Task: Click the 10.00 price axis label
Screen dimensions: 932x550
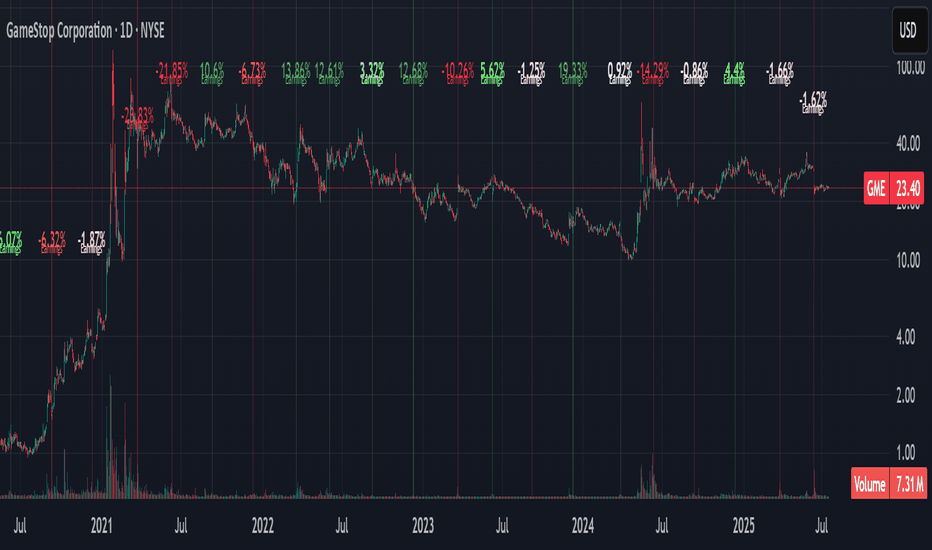Action: click(908, 260)
